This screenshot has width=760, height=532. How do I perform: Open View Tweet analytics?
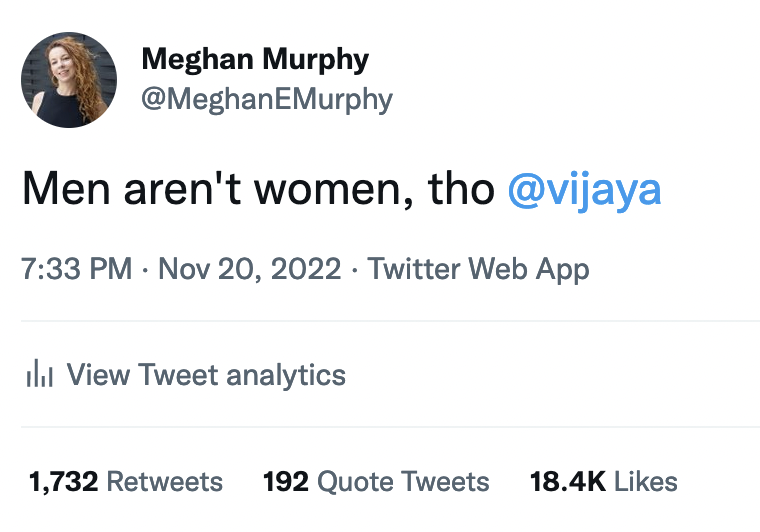pyautogui.click(x=205, y=375)
